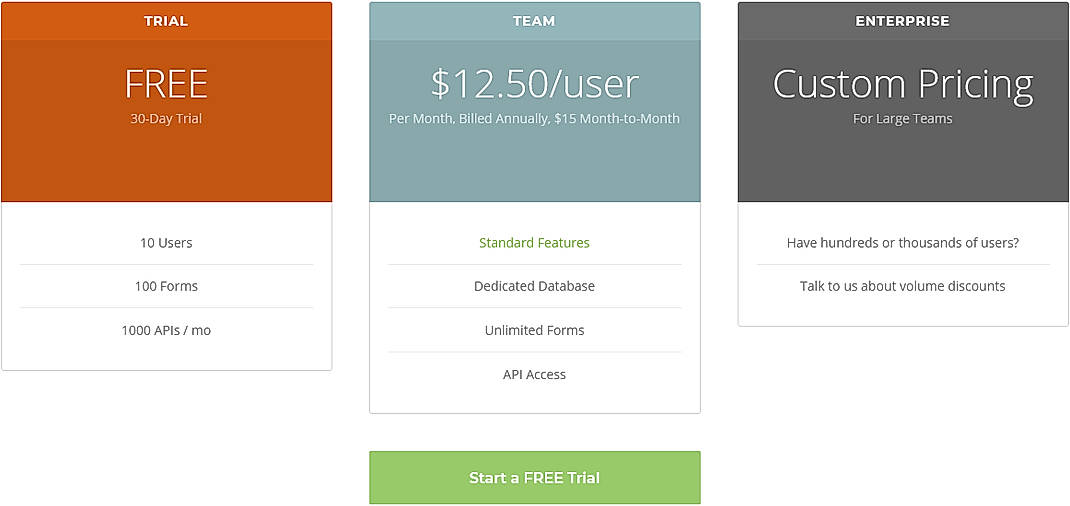Click the 30-Day Trial subtitle
The image size is (1070, 506).
point(166,119)
